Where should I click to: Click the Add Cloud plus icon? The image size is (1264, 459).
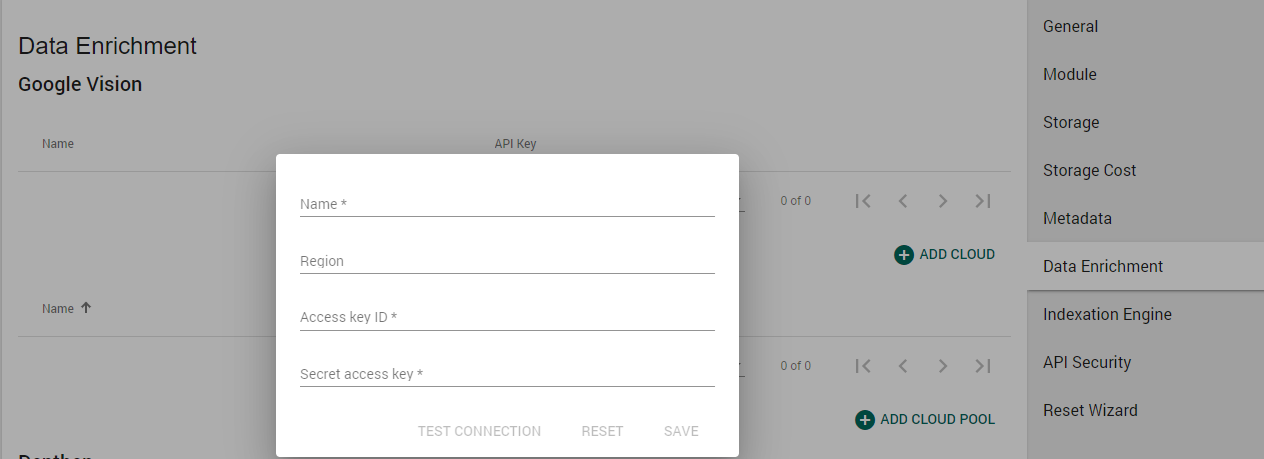click(904, 255)
